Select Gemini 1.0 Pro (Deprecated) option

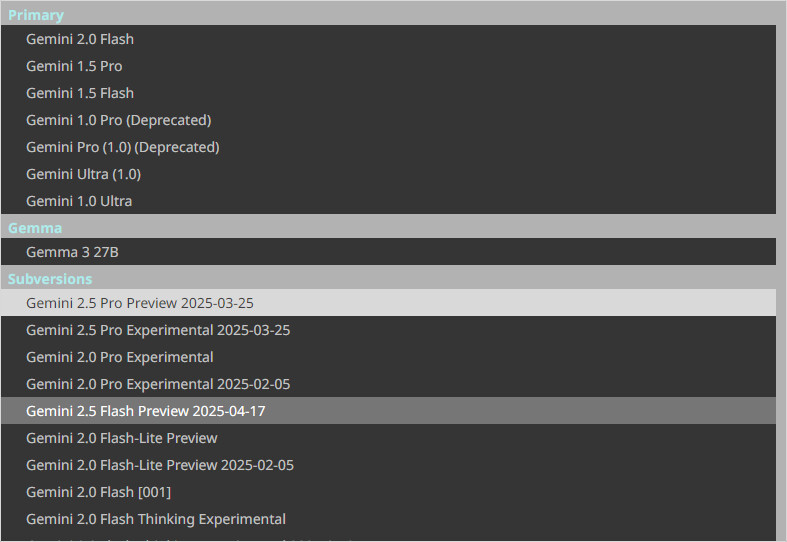point(118,120)
